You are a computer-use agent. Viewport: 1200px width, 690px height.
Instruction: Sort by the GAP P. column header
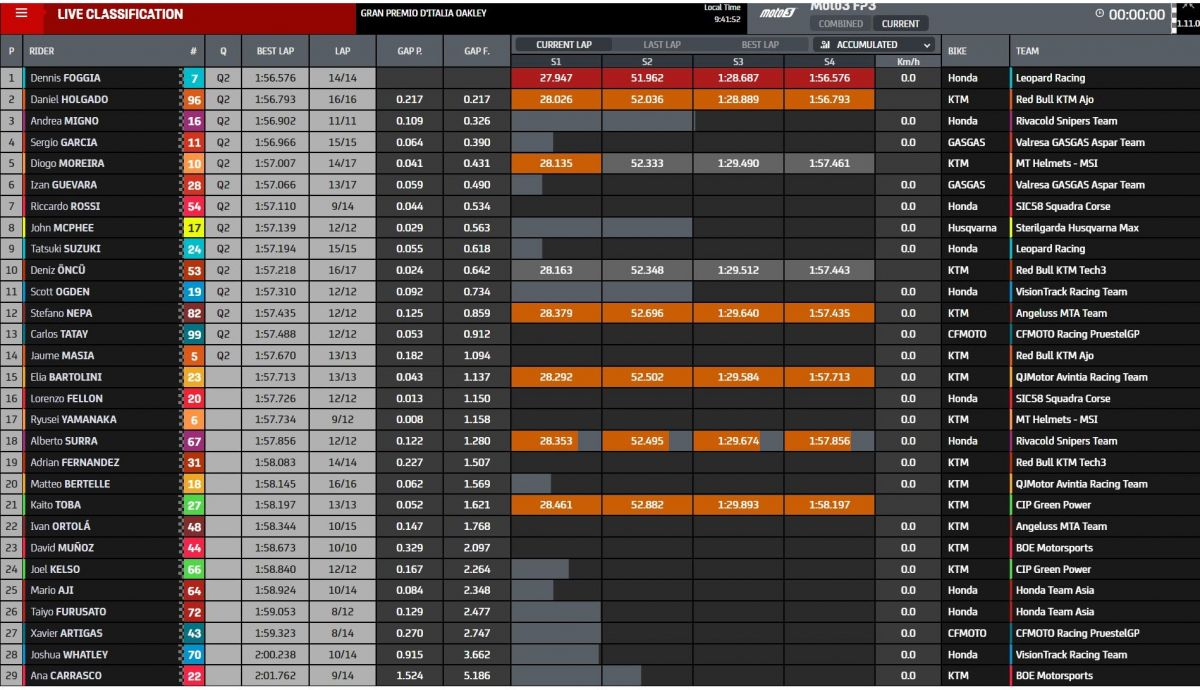[x=410, y=51]
